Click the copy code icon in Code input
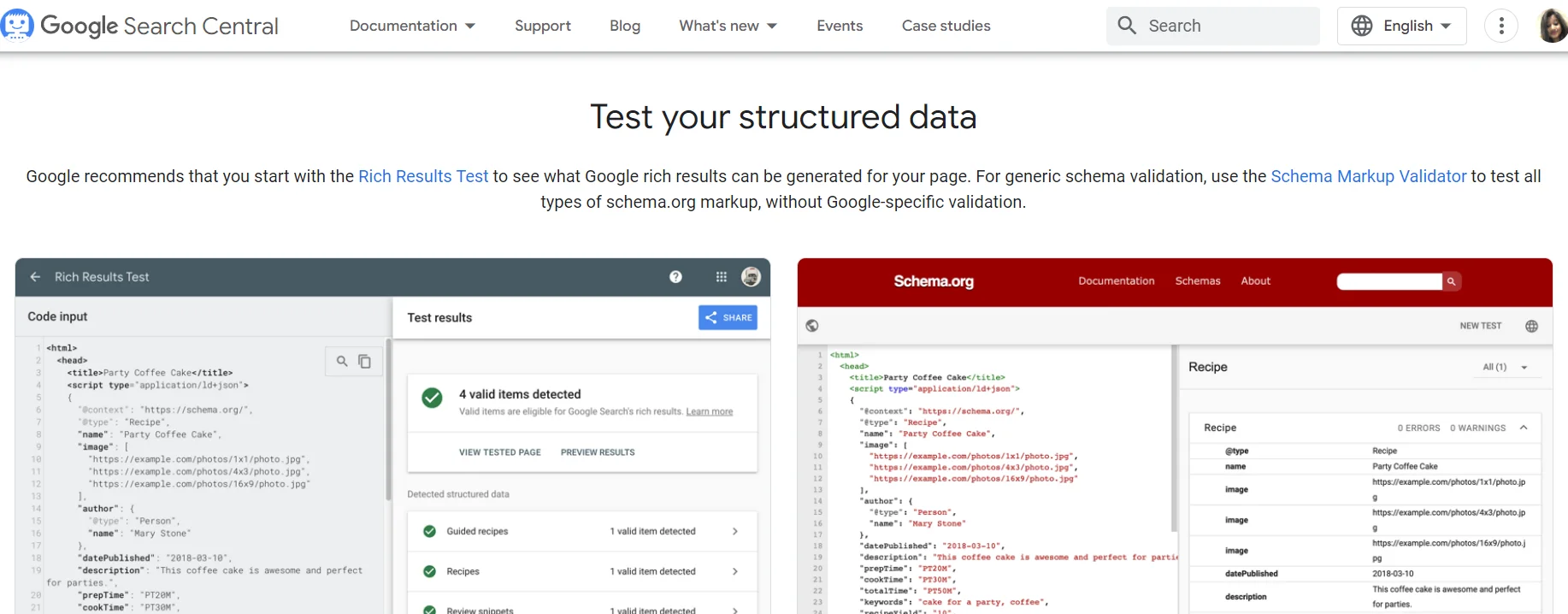Screen dimensions: 1568x614 364,362
